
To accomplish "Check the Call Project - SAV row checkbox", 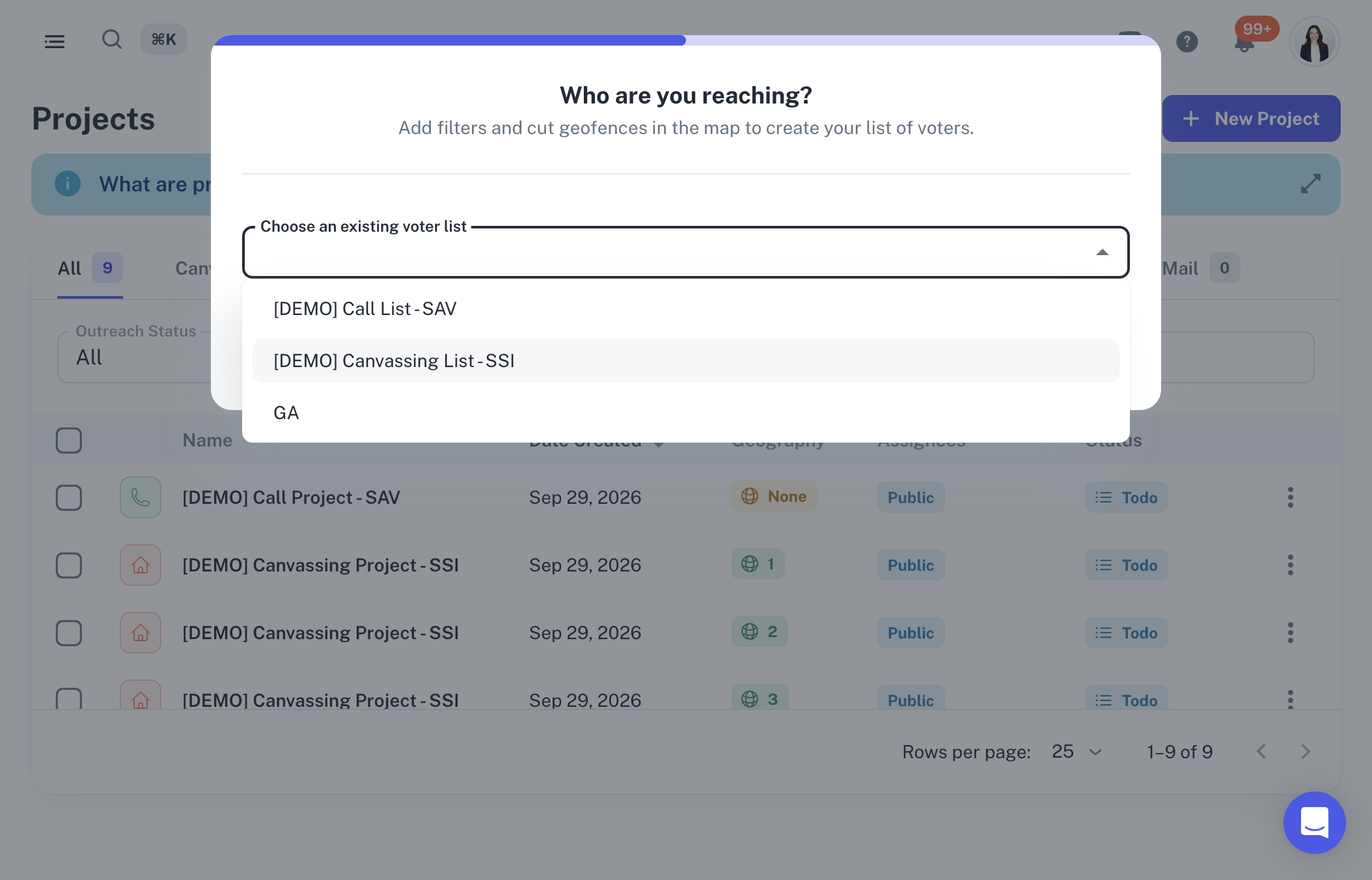I will click(69, 498).
